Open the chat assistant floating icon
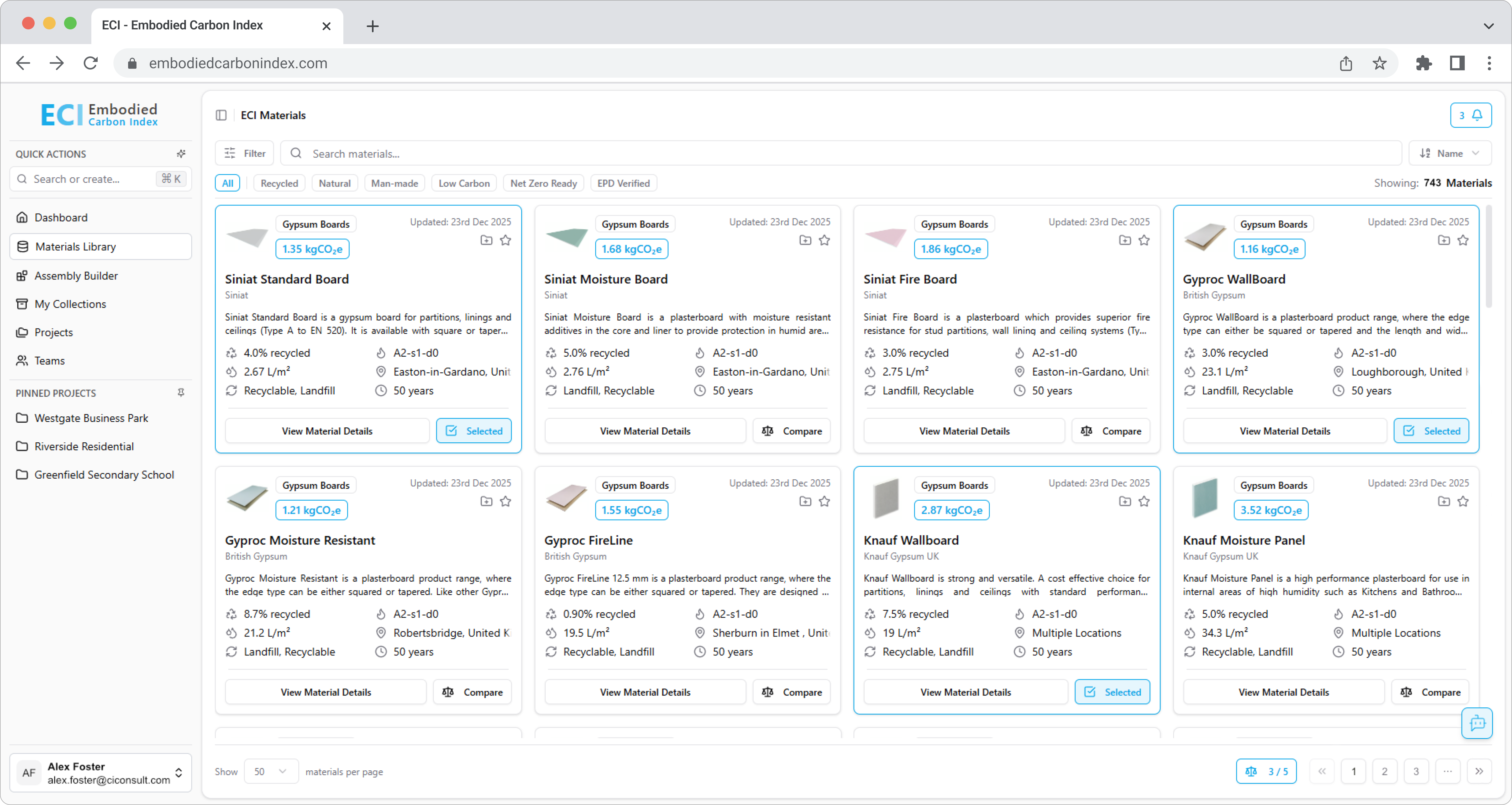This screenshot has width=1512, height=805. pos(1477,723)
